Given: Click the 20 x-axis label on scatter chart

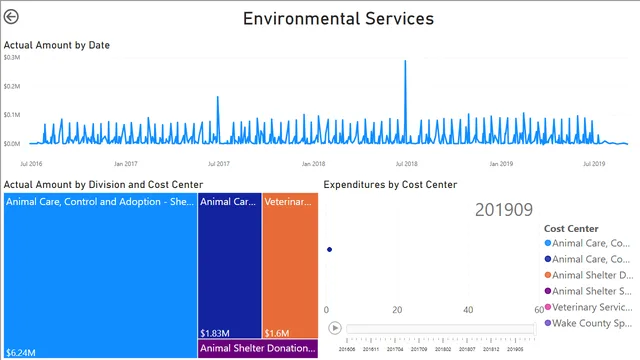Looking at the screenshot, I should click(x=397, y=310).
